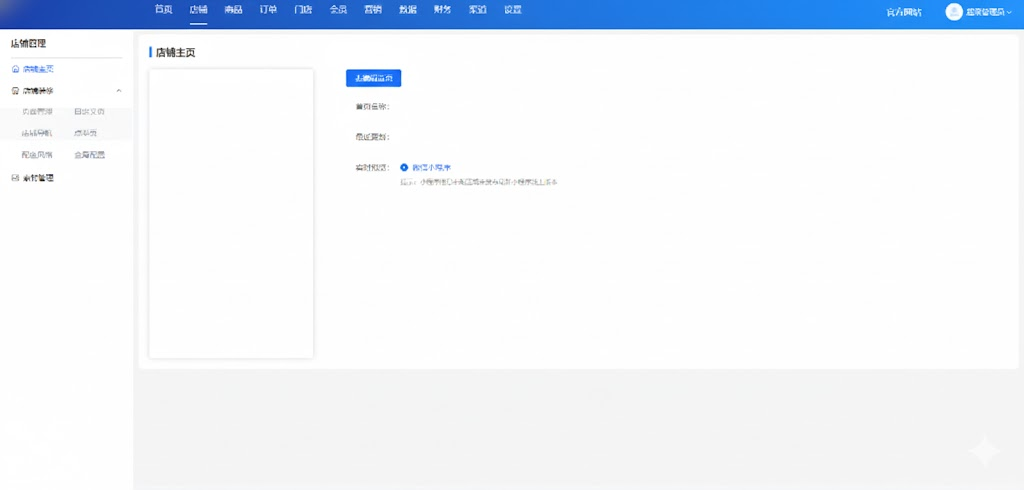The height and width of the screenshot is (490, 1024).
Task: Go to 店铺主页 in the sidebar
Action: click(38, 69)
